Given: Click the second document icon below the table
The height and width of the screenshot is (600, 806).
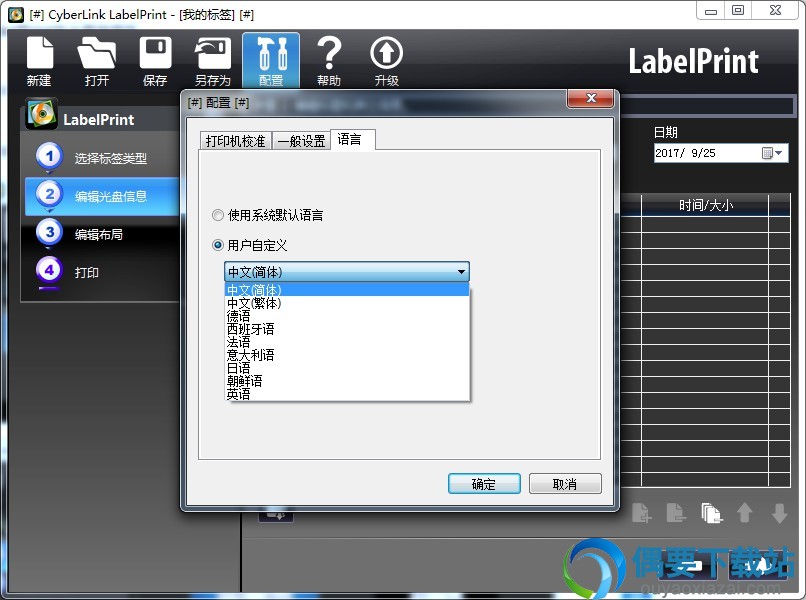Looking at the screenshot, I should pos(675,513).
